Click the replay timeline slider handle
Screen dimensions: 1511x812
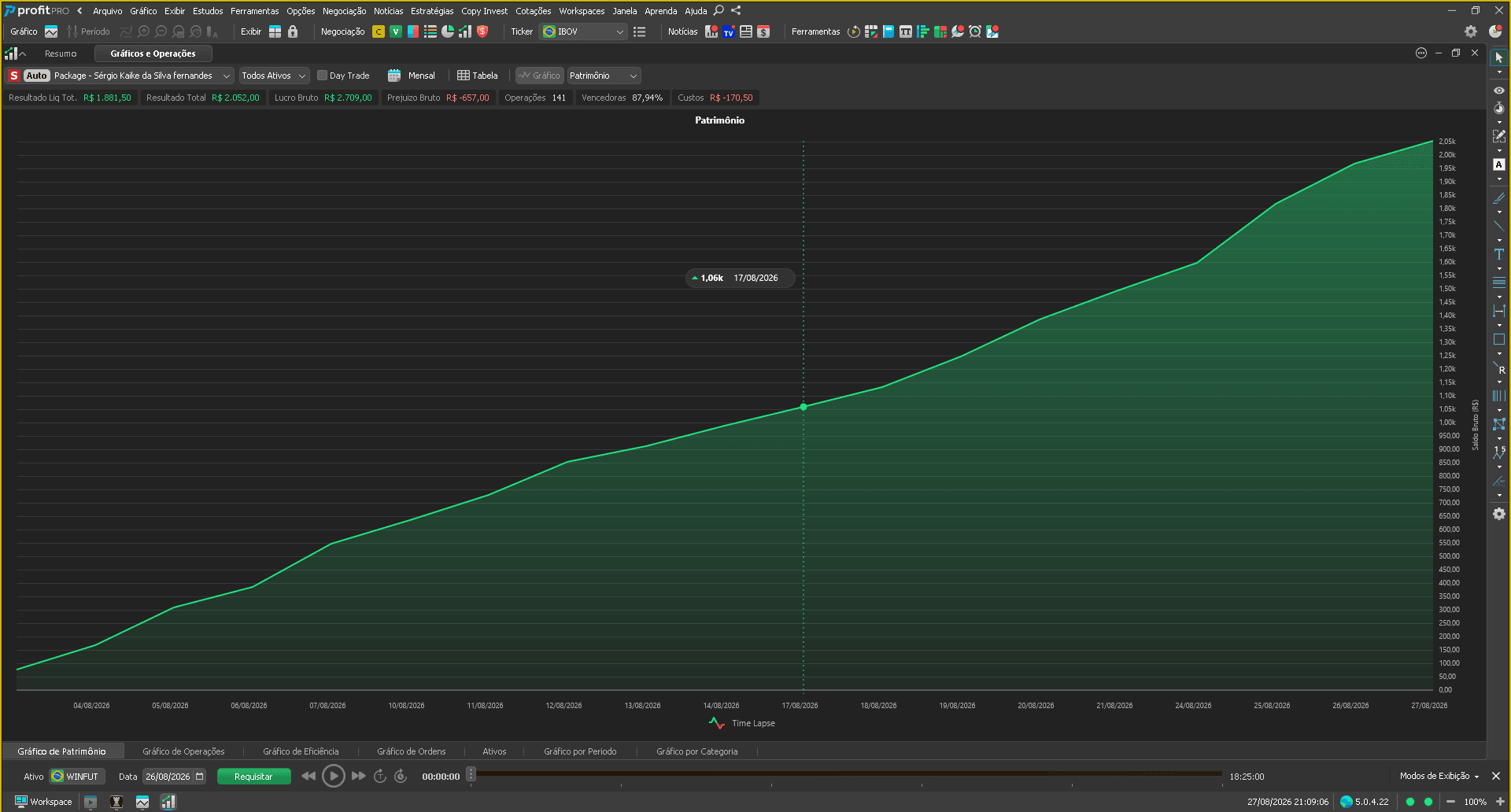pyautogui.click(x=471, y=774)
